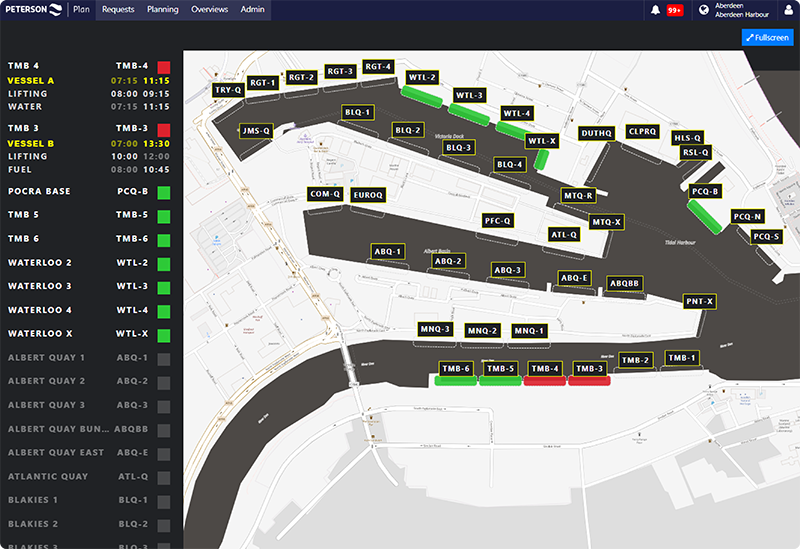This screenshot has width=800, height=549.
Task: Click the red status square for TMB-4
Action: pyautogui.click(x=164, y=67)
